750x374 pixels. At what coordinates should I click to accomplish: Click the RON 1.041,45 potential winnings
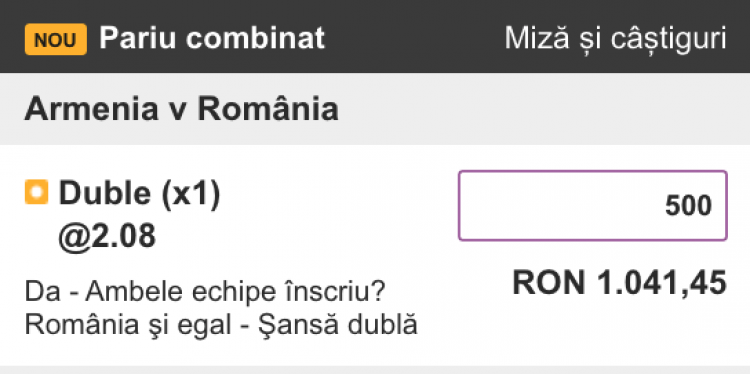(619, 283)
